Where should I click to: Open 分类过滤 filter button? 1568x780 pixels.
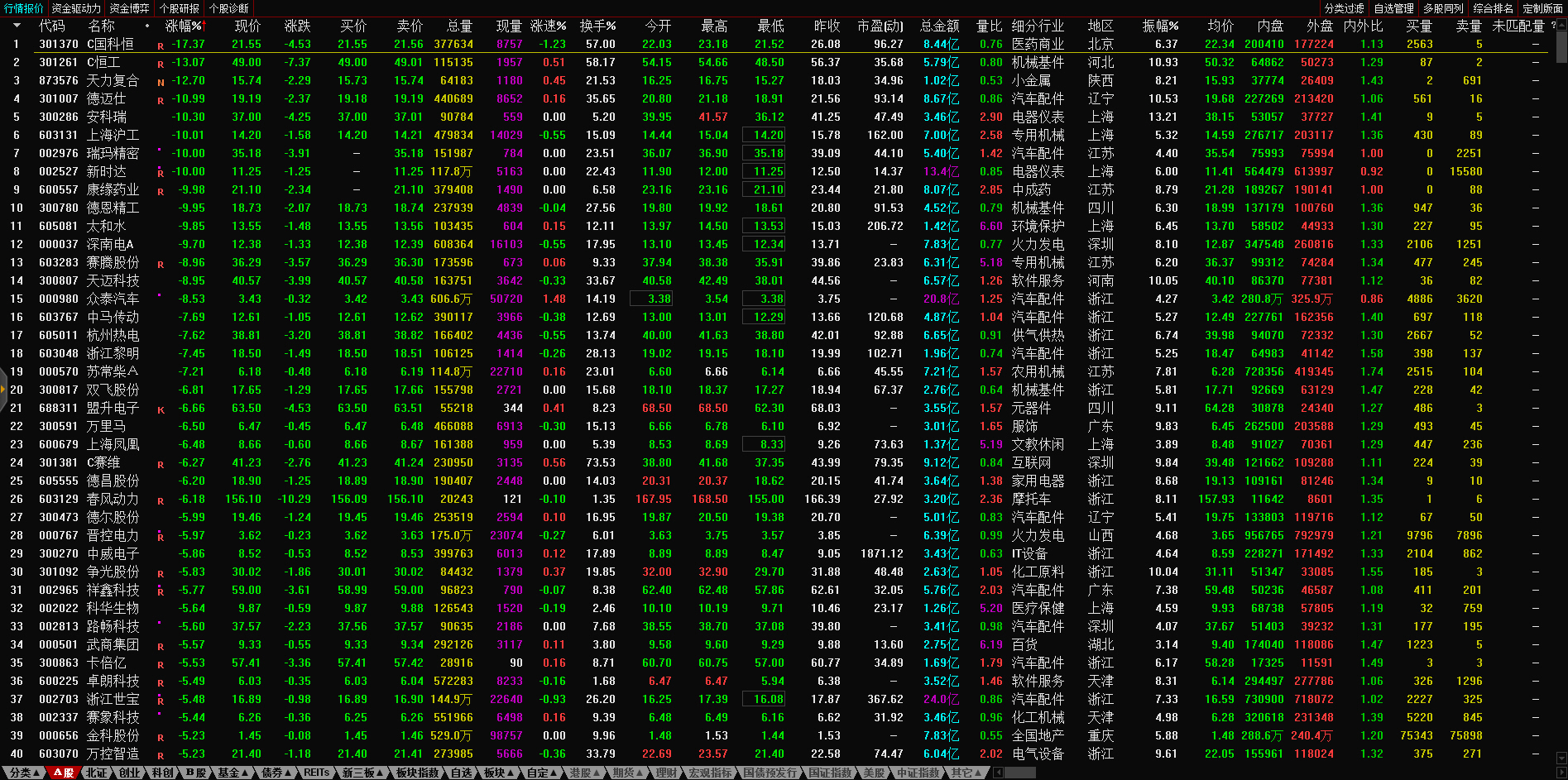click(1344, 8)
